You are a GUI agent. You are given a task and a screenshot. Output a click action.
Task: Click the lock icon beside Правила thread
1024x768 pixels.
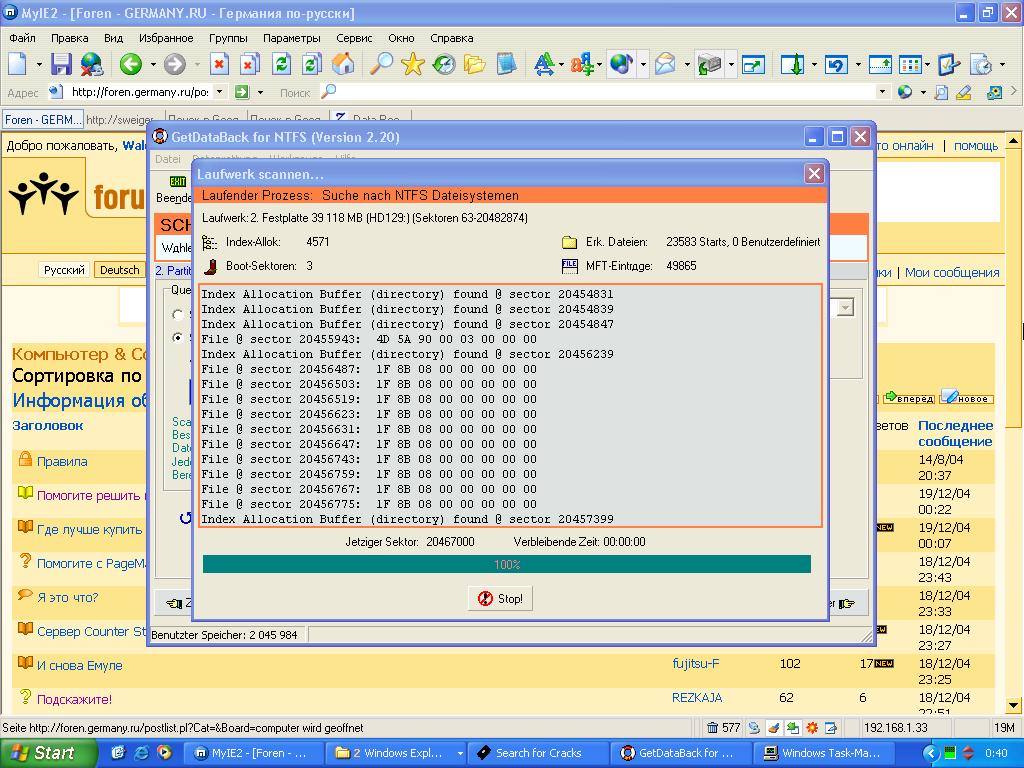[25, 459]
